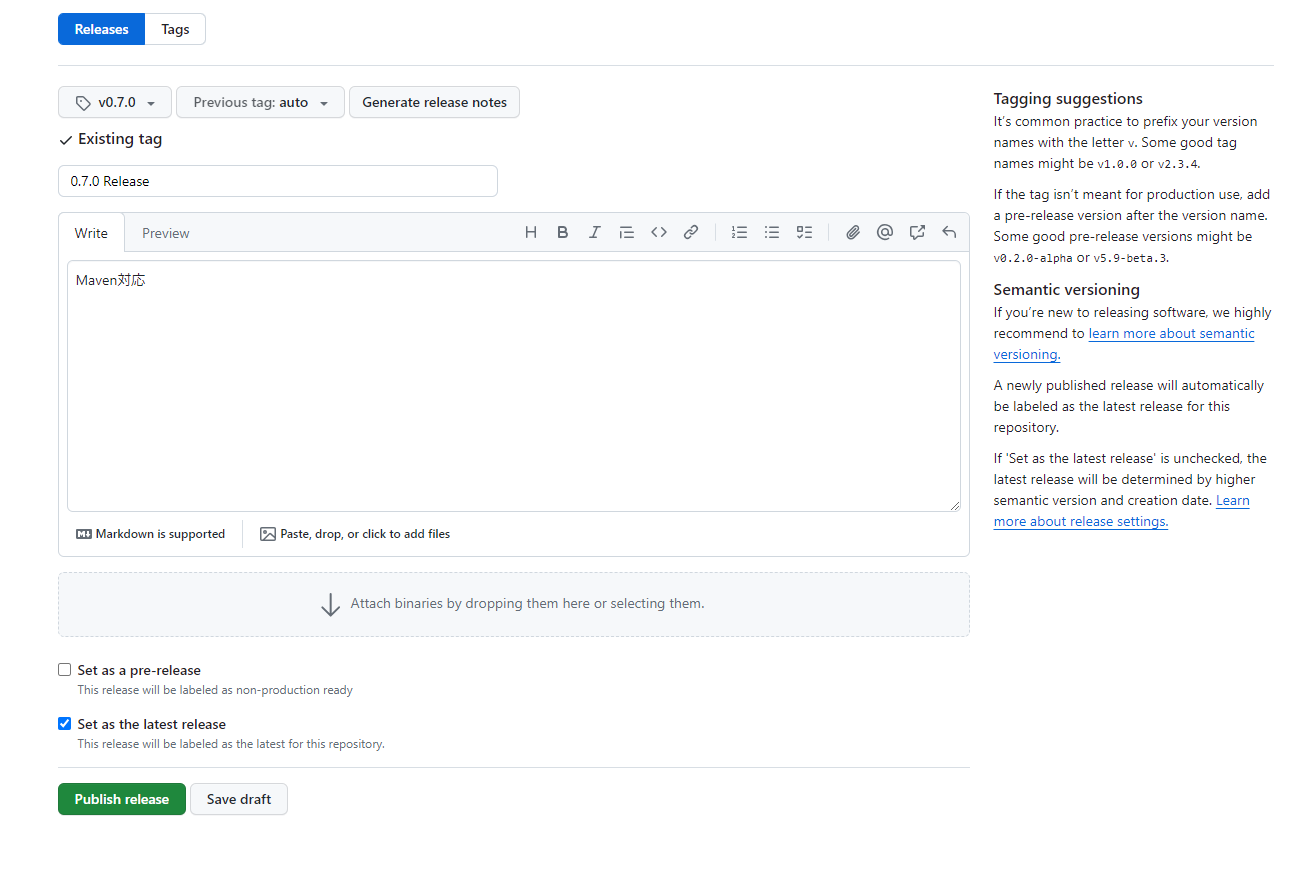Click the Generate release notes button
The image size is (1313, 877).
tap(434, 101)
